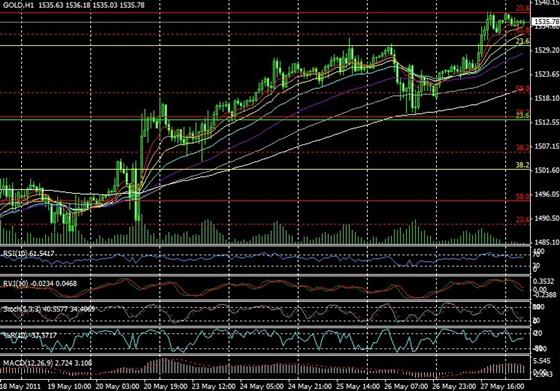The image size is (560, 391).
Task: Click the 24 May 05:00 time marker
Action: pyautogui.click(x=262, y=387)
